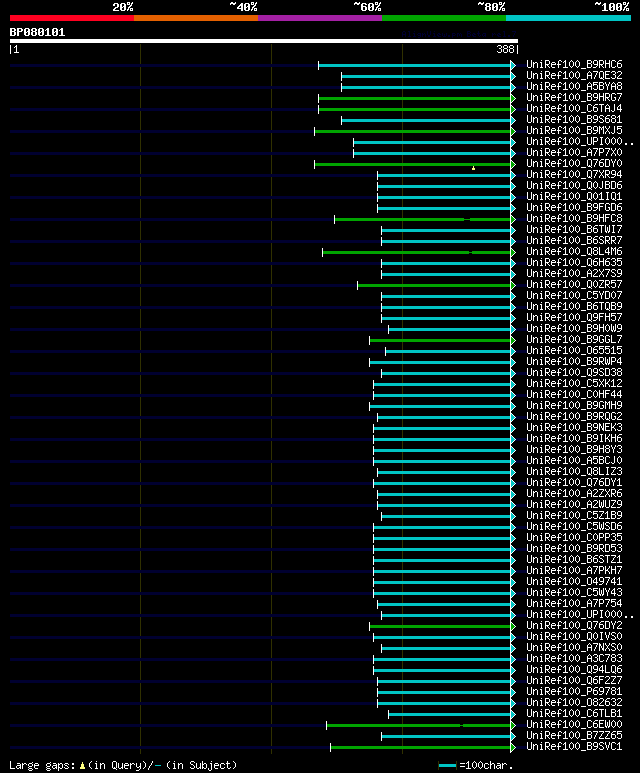Click the UniRef100_C6TLB1 label
This screenshot has width=640, height=773.
[574, 714]
